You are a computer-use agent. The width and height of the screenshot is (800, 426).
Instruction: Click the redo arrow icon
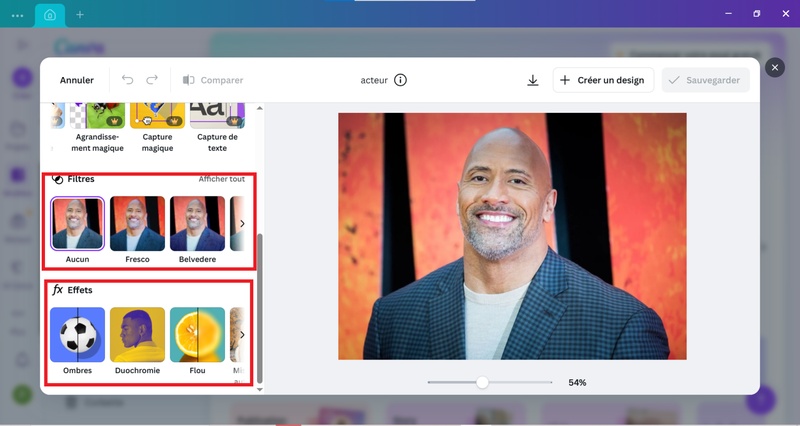click(152, 80)
